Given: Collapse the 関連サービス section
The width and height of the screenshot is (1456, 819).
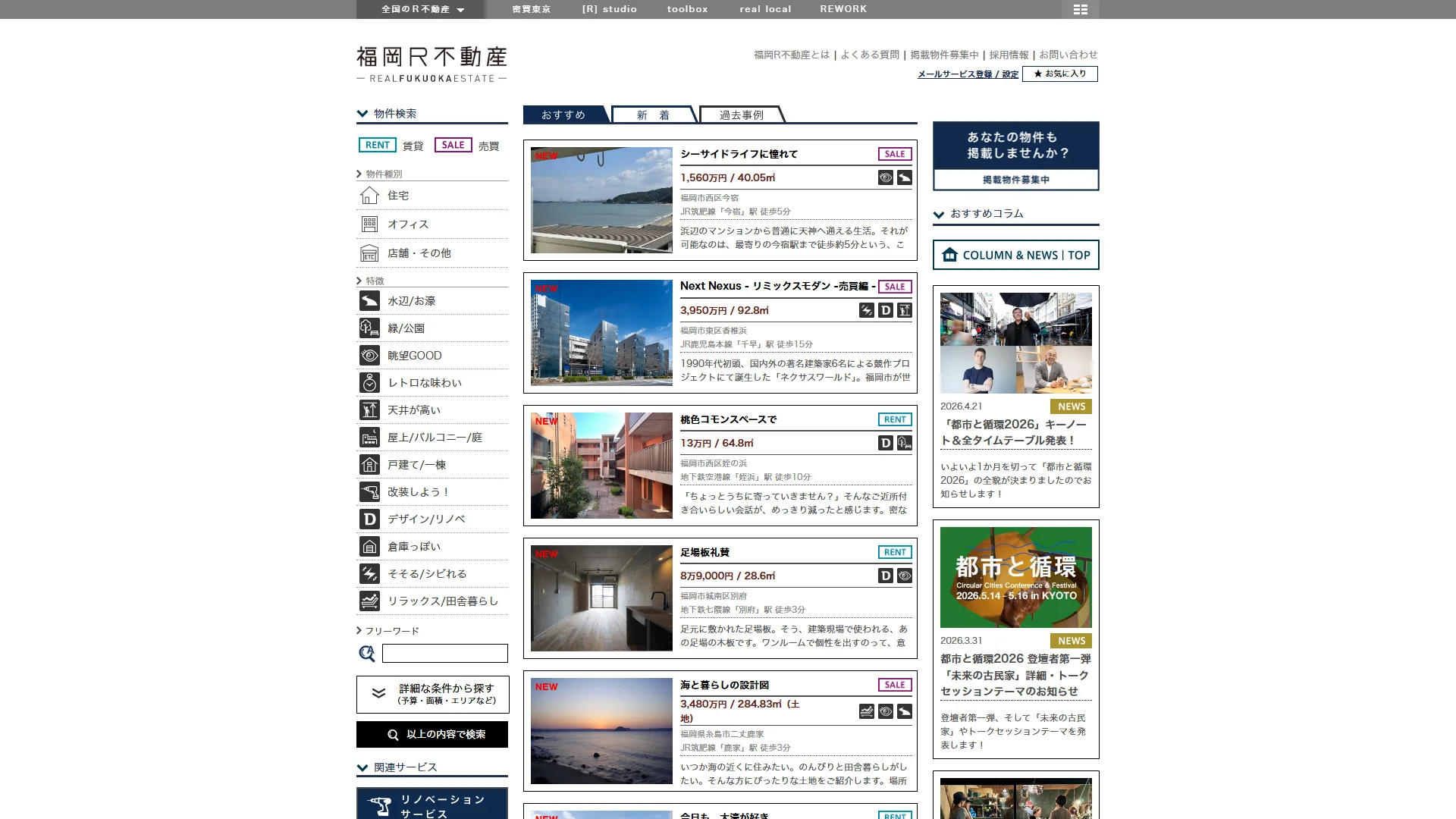Looking at the screenshot, I should (432, 767).
